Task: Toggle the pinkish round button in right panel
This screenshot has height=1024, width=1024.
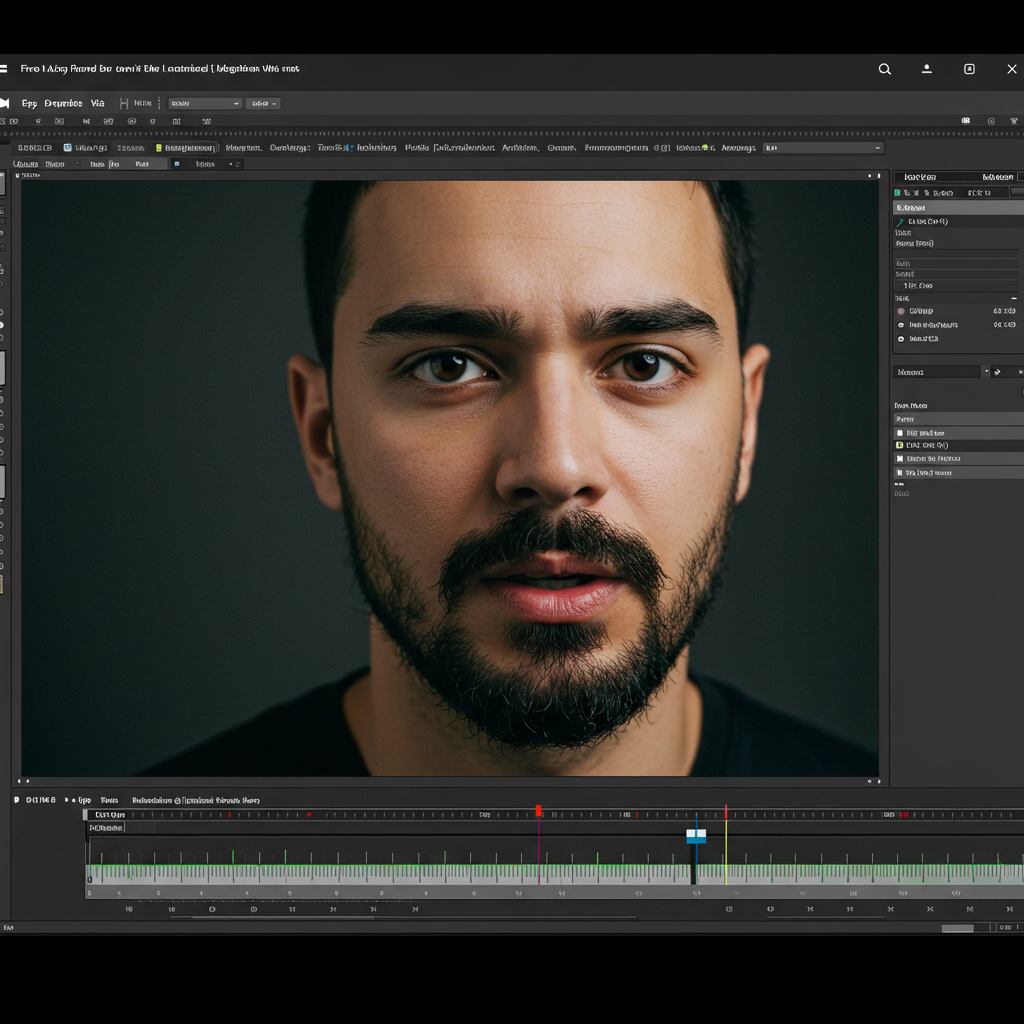Action: tap(901, 311)
